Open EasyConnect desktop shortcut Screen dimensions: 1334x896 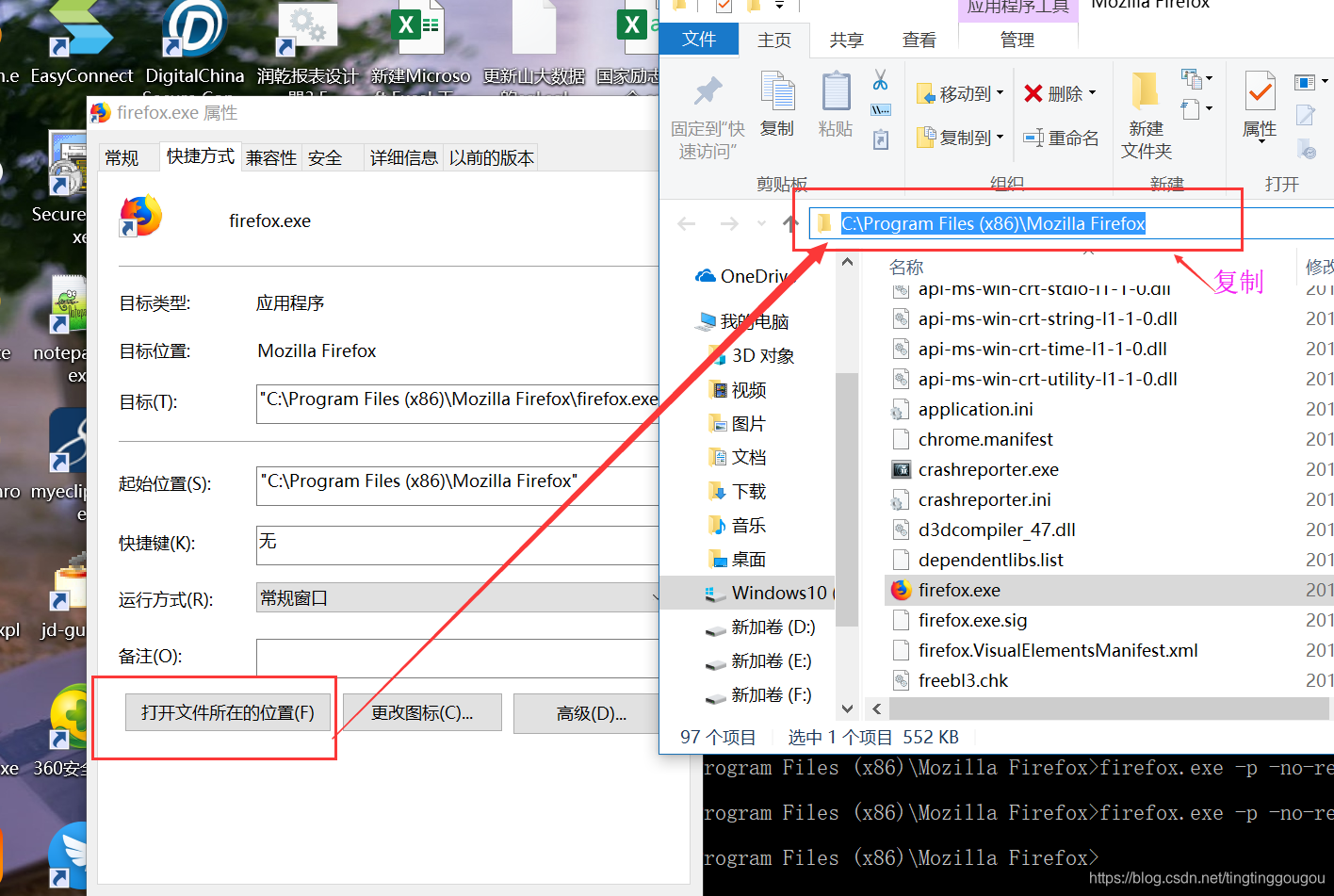[82, 42]
